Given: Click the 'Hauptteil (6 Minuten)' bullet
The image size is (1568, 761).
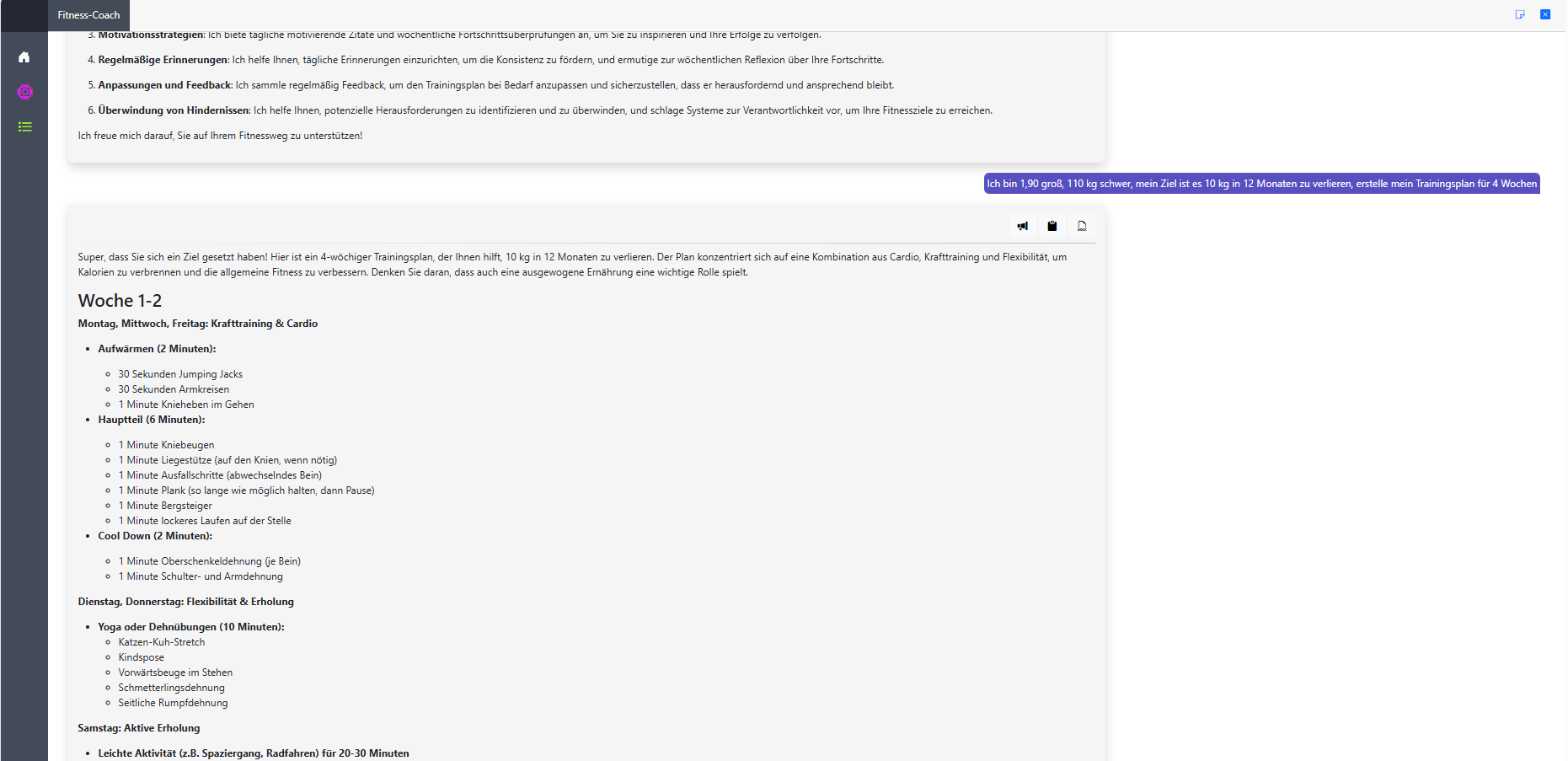Looking at the screenshot, I should [151, 420].
